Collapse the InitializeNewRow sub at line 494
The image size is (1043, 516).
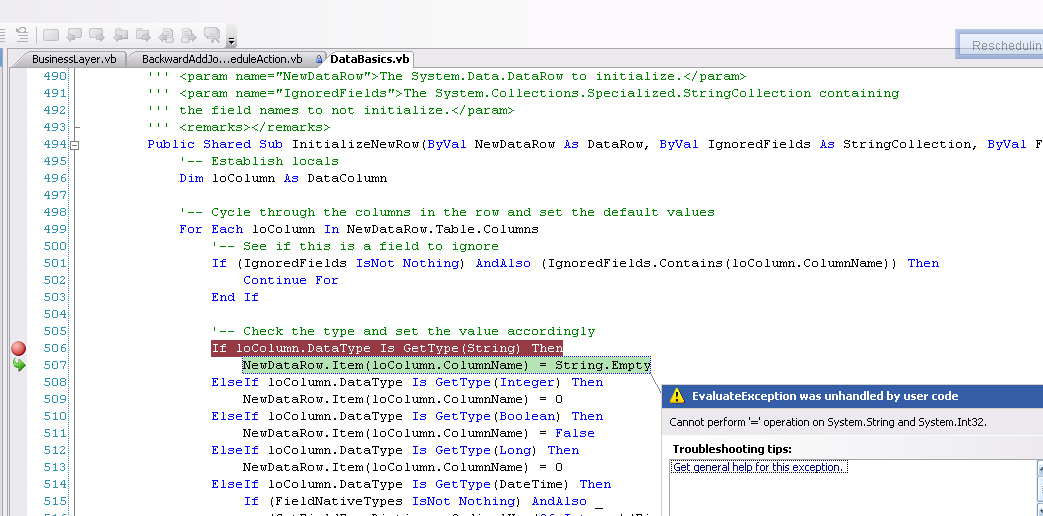(74, 144)
